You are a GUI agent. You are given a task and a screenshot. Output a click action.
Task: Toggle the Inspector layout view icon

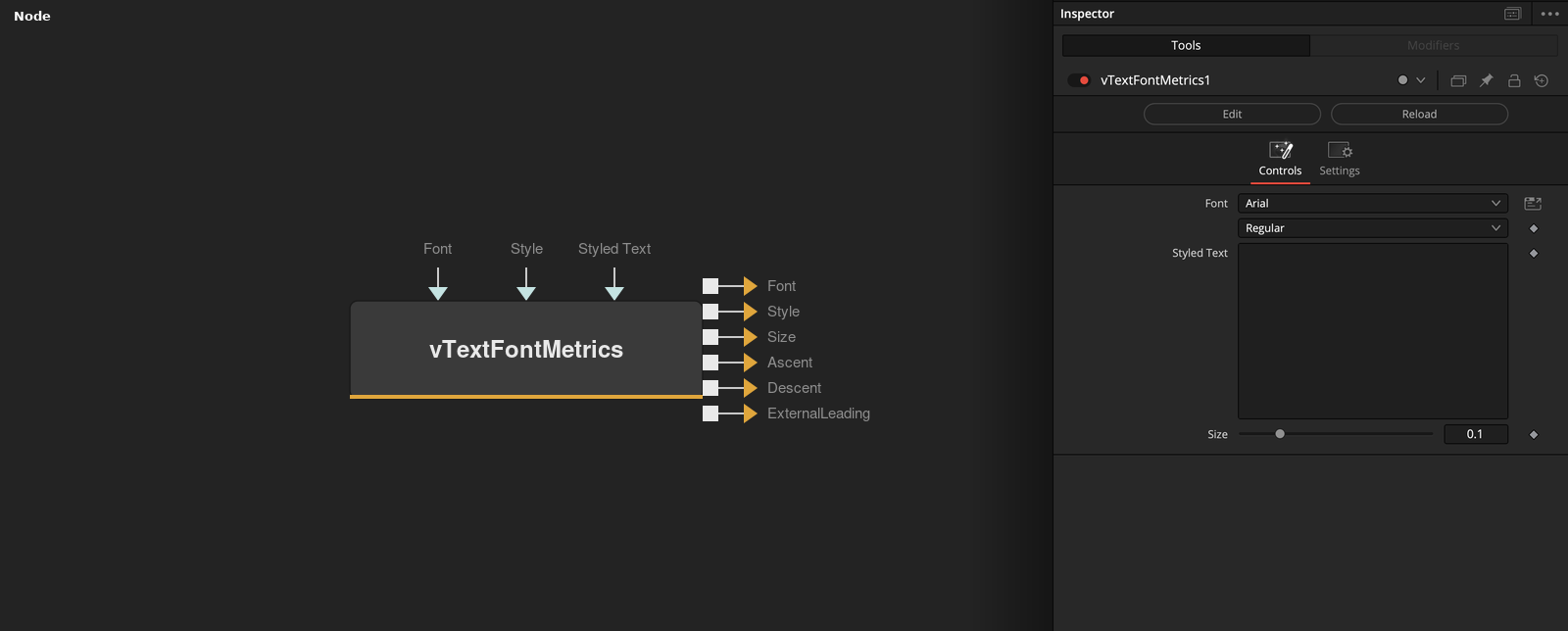[1512, 14]
